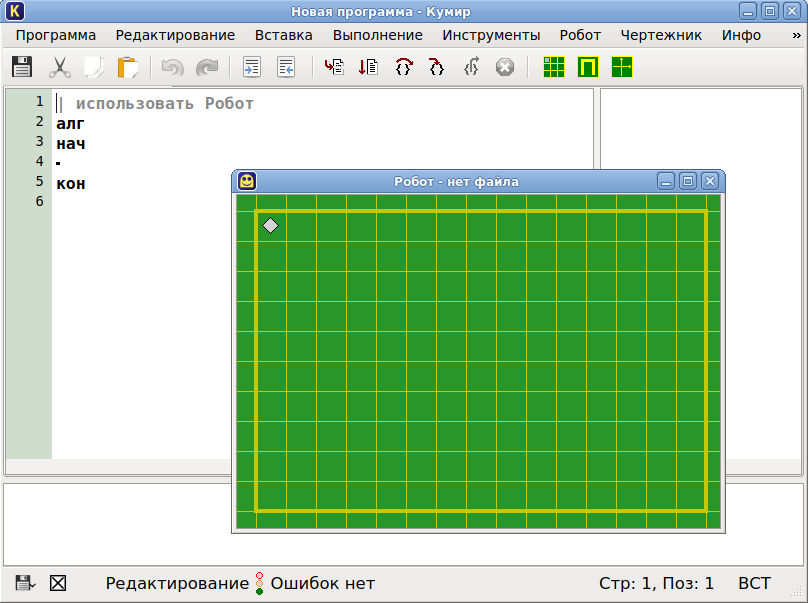The height and width of the screenshot is (603, 808).
Task: Click the Run program icon
Action: 334,67
